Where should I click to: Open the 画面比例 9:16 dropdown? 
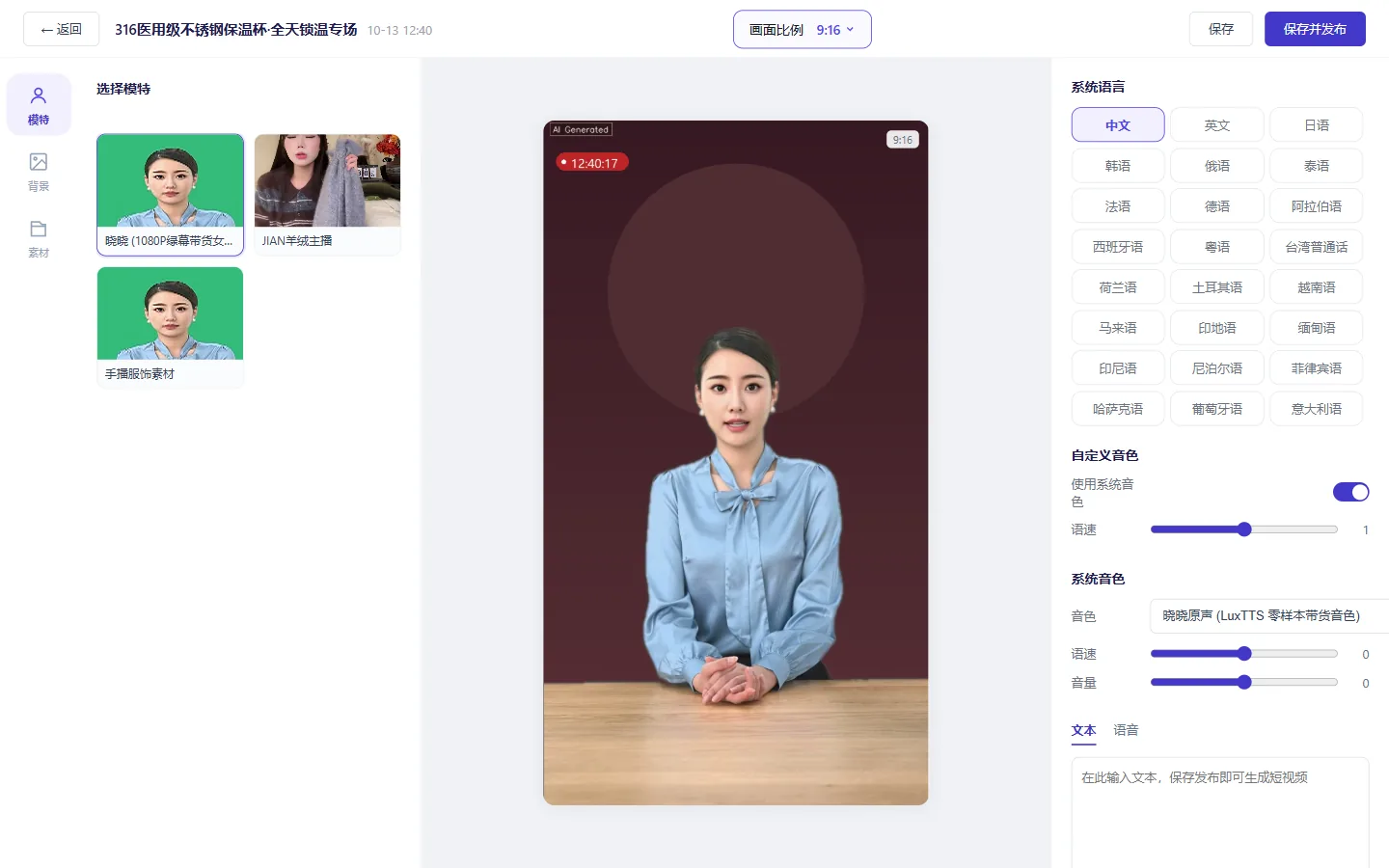803,30
